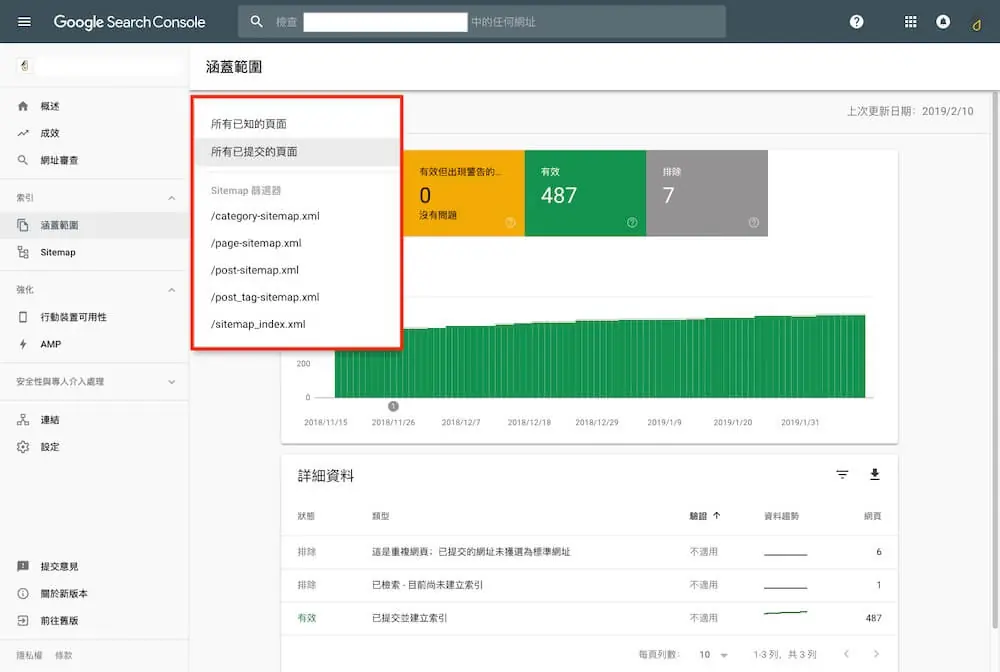The height and width of the screenshot is (672, 1000).
Task: Open Sitemap tree icon in sidebar
Action: coord(23,252)
